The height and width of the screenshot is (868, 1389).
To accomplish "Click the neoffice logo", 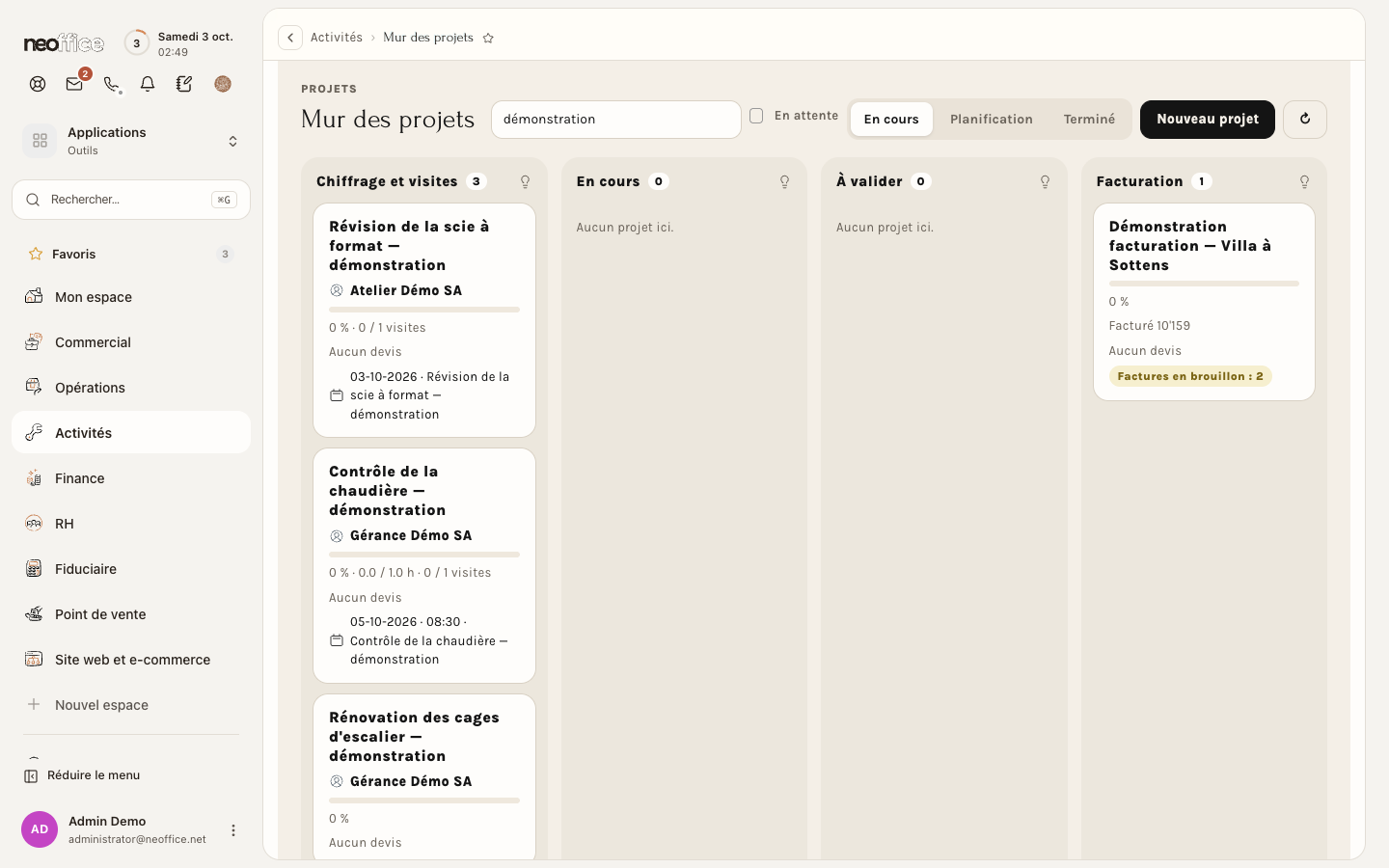I will pos(64,43).
